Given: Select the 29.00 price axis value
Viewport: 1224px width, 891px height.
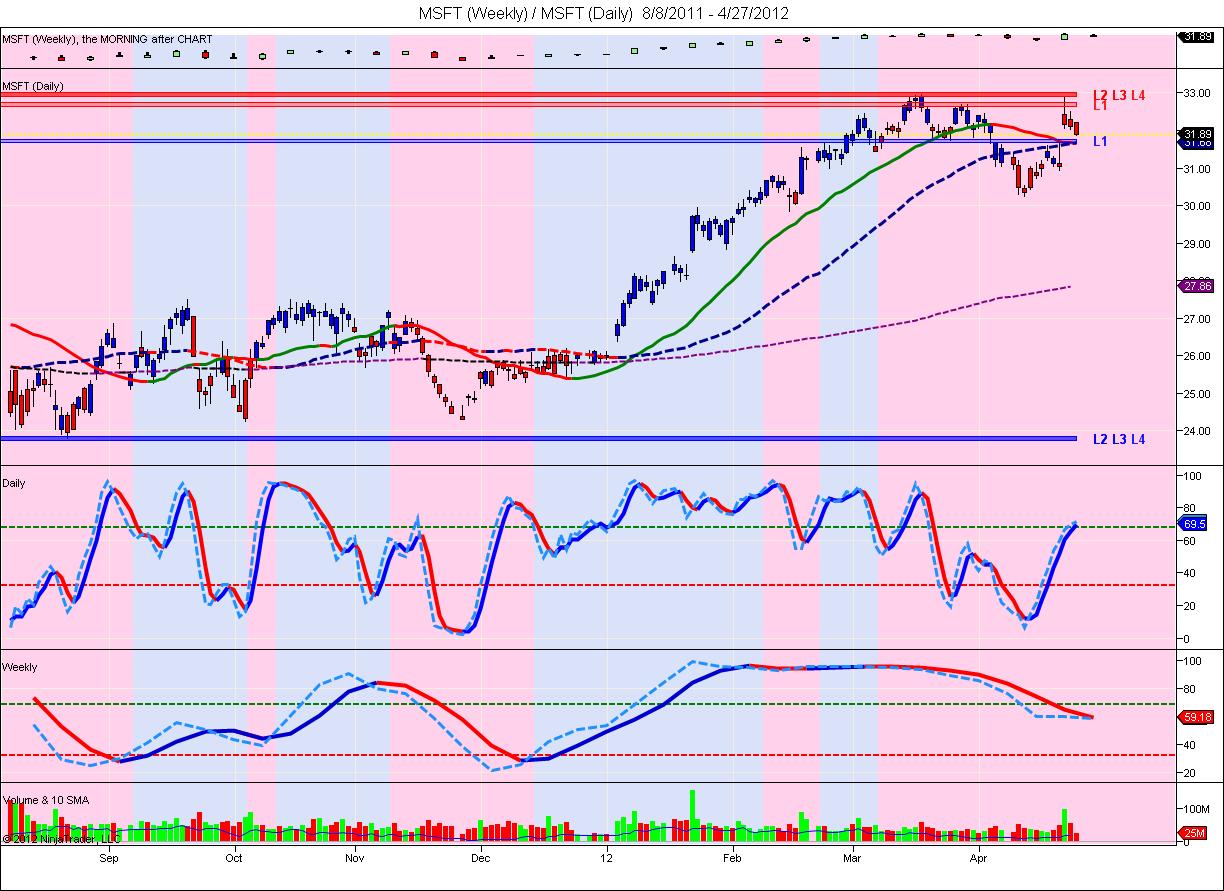Looking at the screenshot, I should coord(1197,243).
